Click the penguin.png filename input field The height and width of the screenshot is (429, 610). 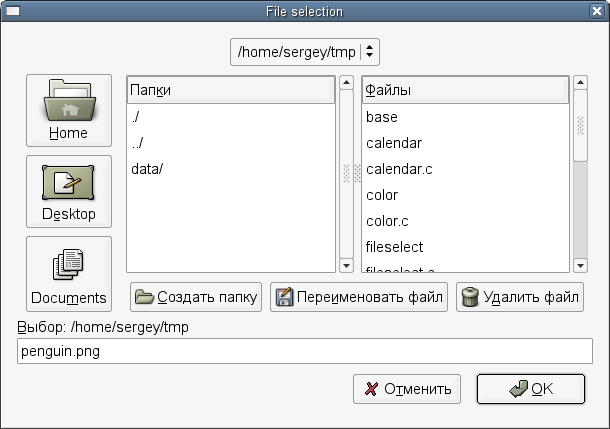305,351
